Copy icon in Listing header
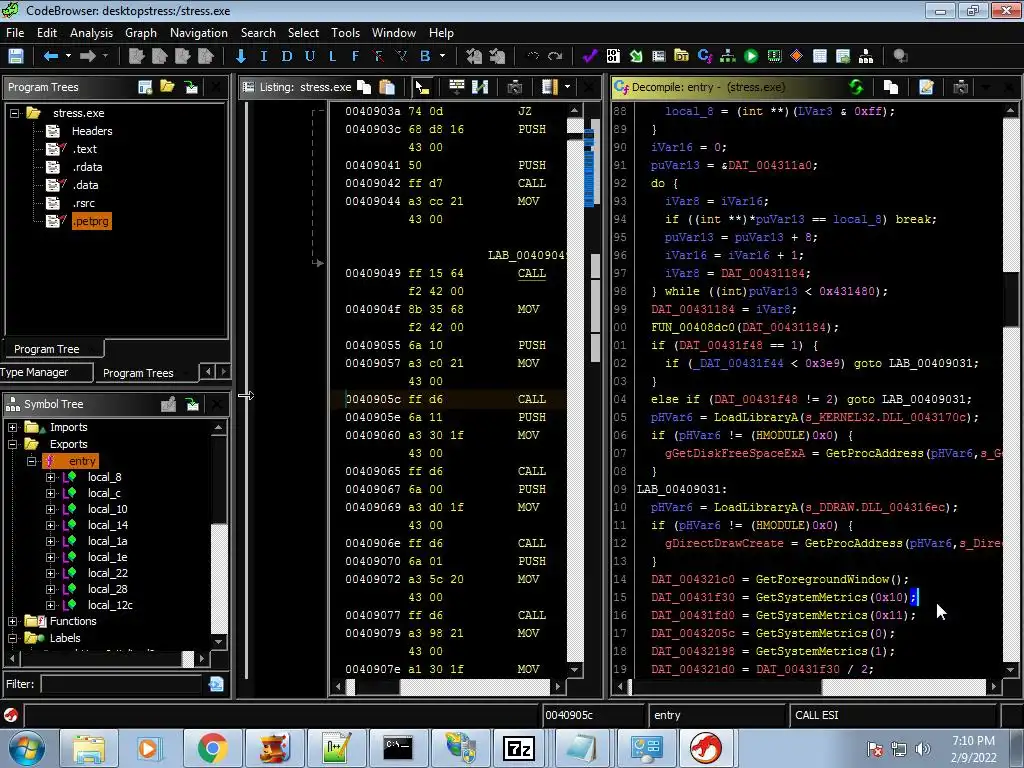The width and height of the screenshot is (1024, 768). coord(364,87)
